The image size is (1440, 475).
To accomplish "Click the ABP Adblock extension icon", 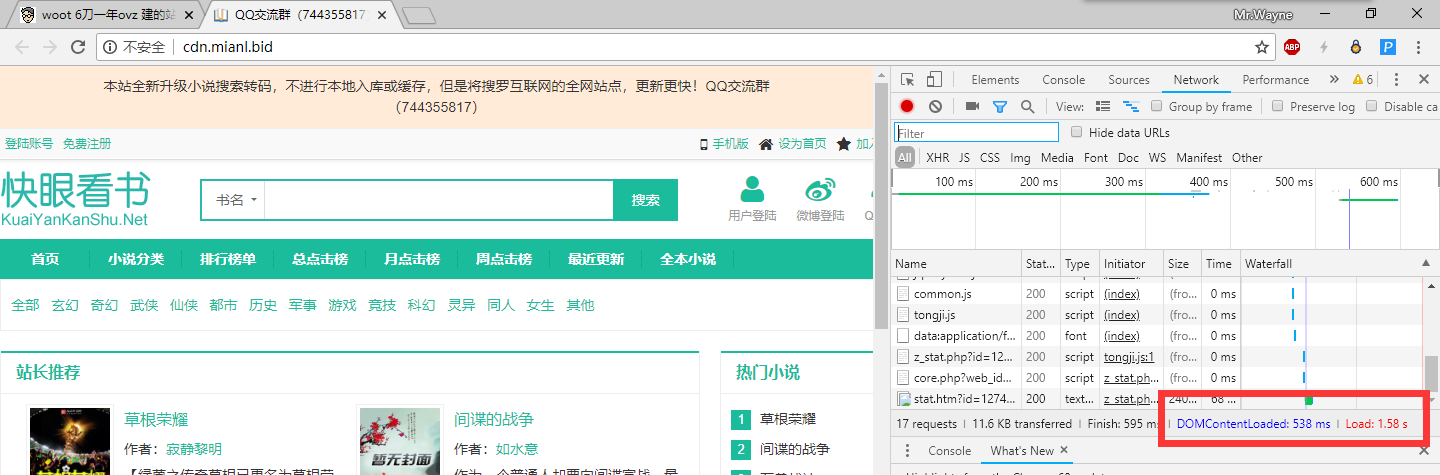I will pyautogui.click(x=1292, y=47).
